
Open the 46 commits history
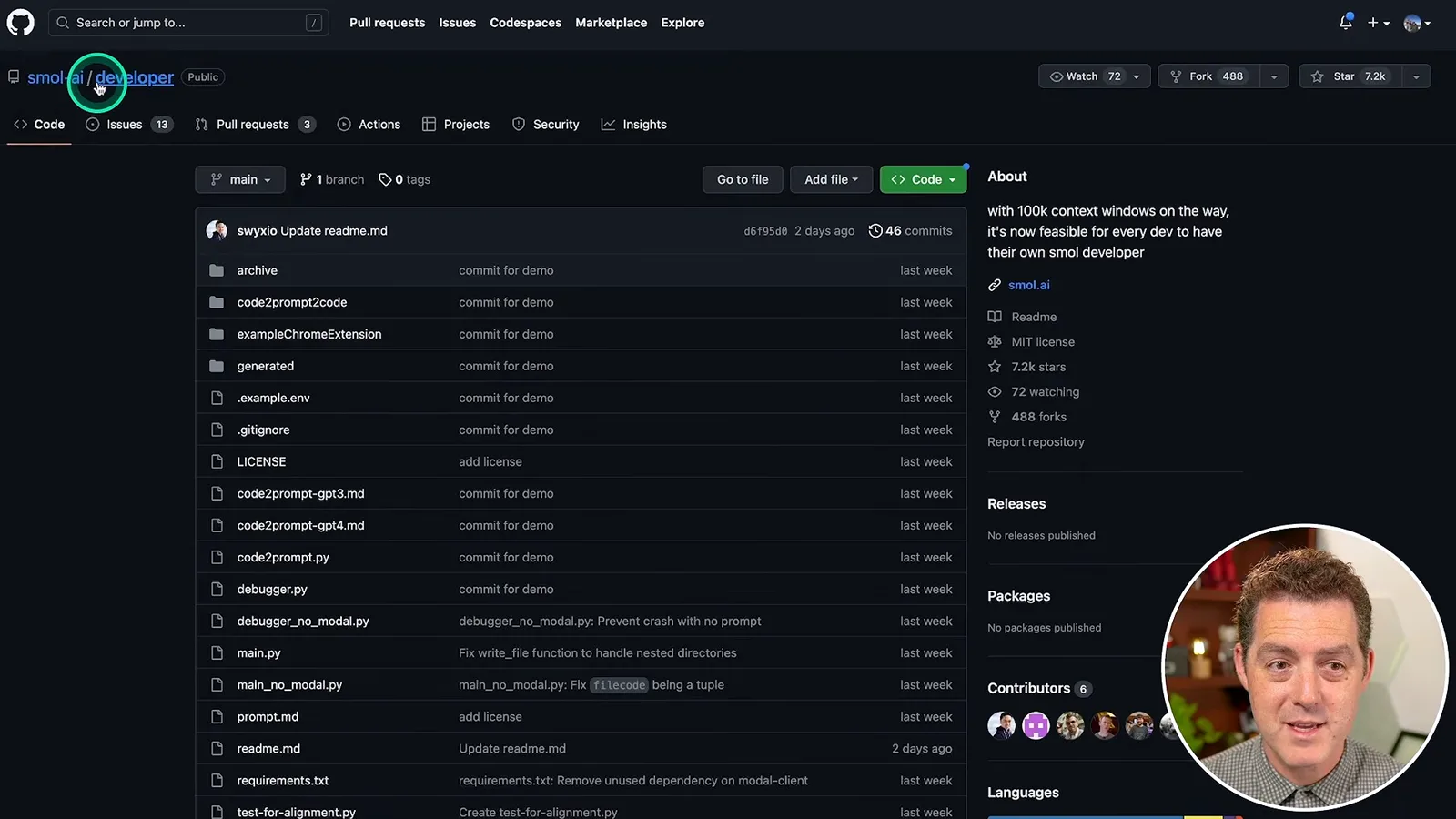[910, 230]
